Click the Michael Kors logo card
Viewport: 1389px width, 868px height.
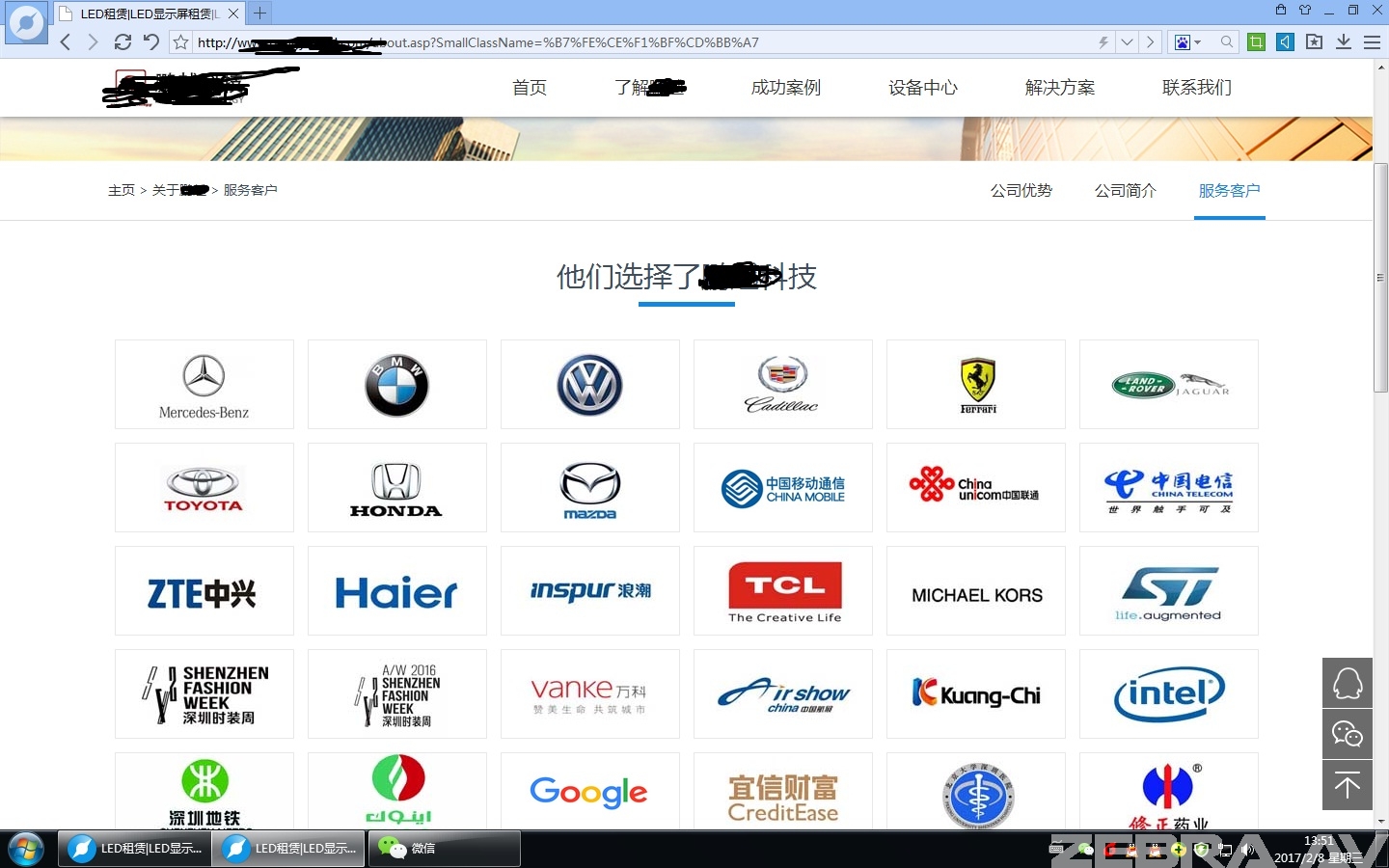tap(976, 590)
